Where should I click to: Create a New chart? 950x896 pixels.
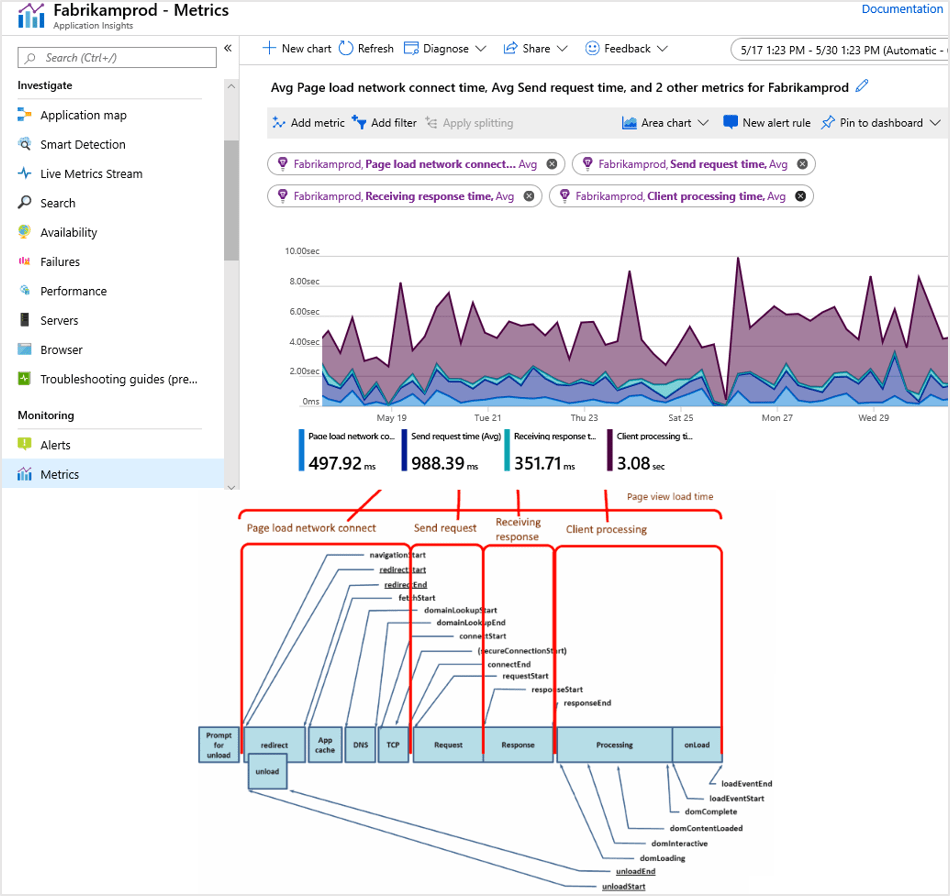[296, 48]
